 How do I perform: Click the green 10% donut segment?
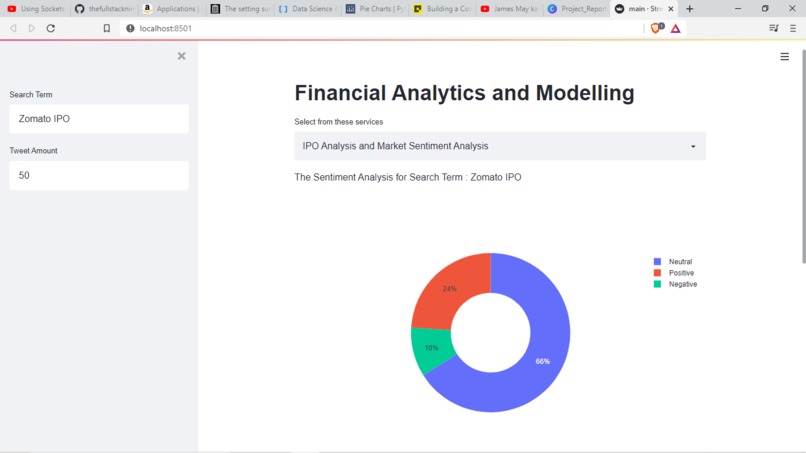[431, 348]
